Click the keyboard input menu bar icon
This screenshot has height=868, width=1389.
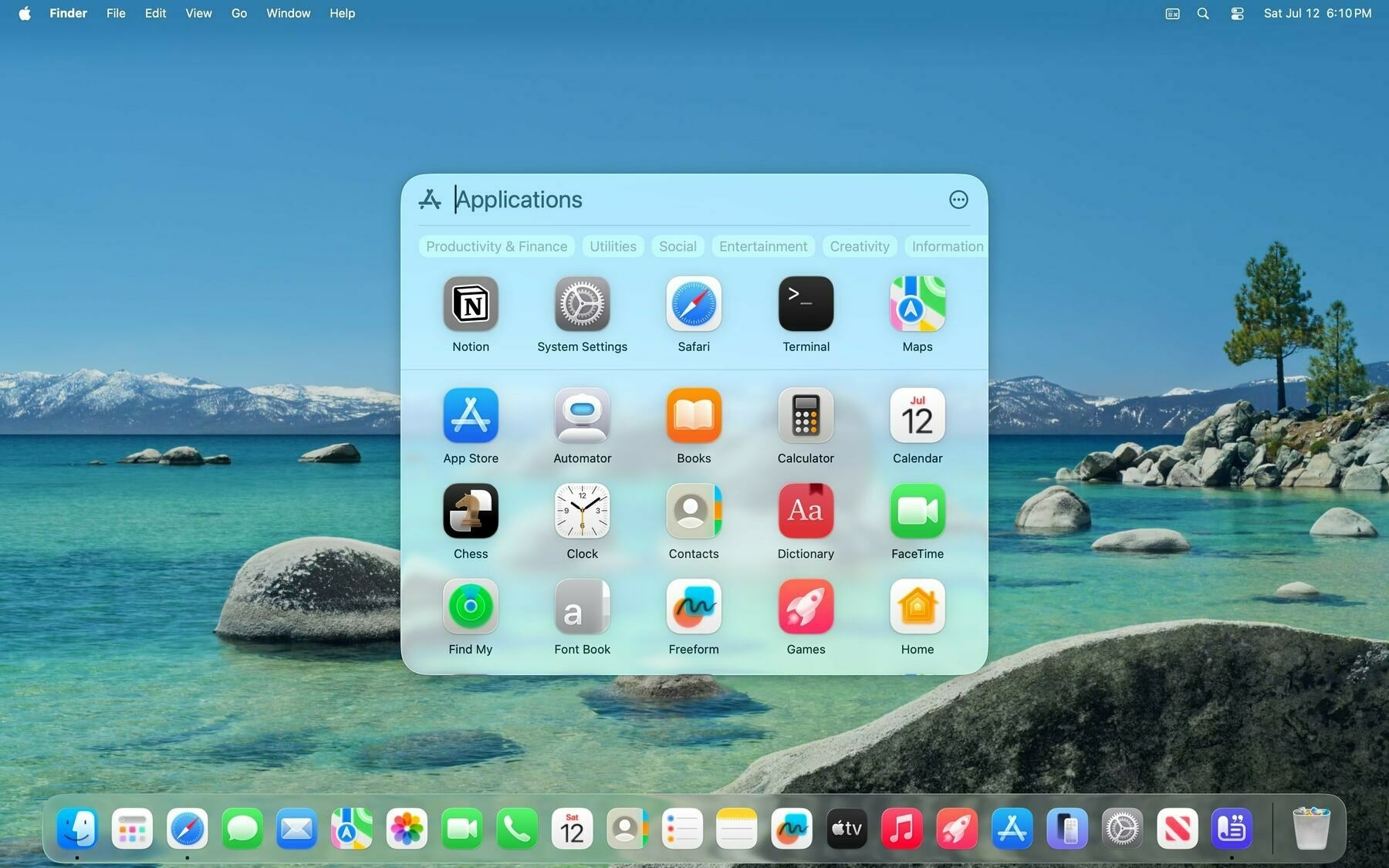pyautogui.click(x=1172, y=13)
